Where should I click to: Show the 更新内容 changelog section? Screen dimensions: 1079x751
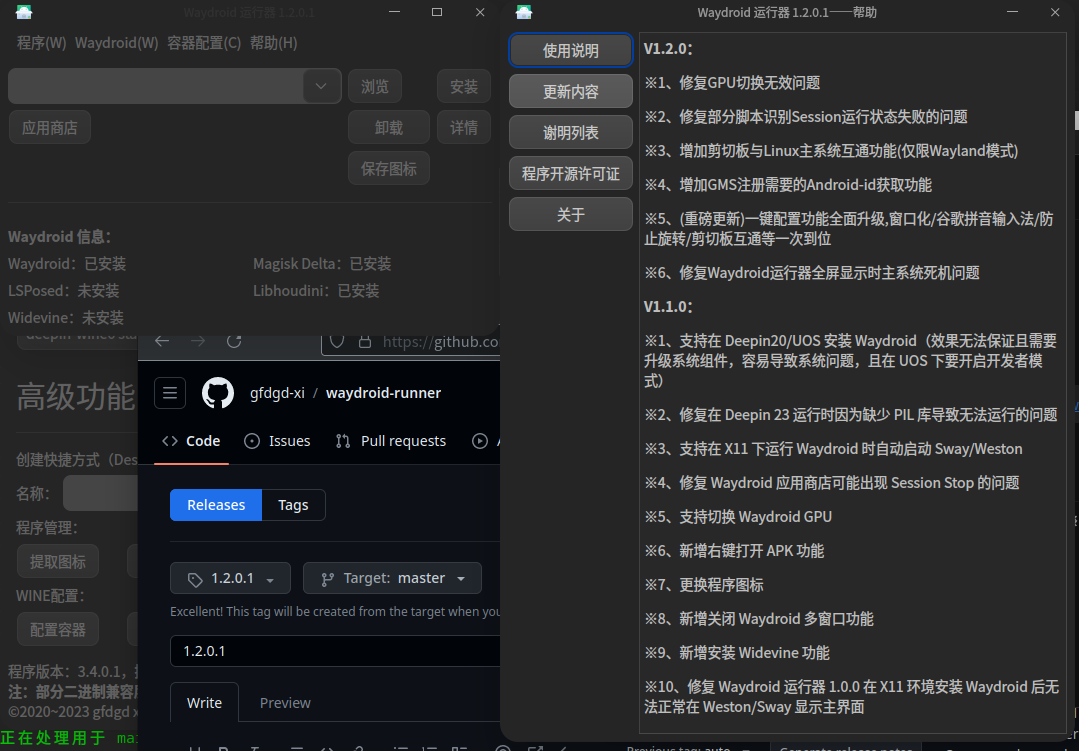[570, 92]
